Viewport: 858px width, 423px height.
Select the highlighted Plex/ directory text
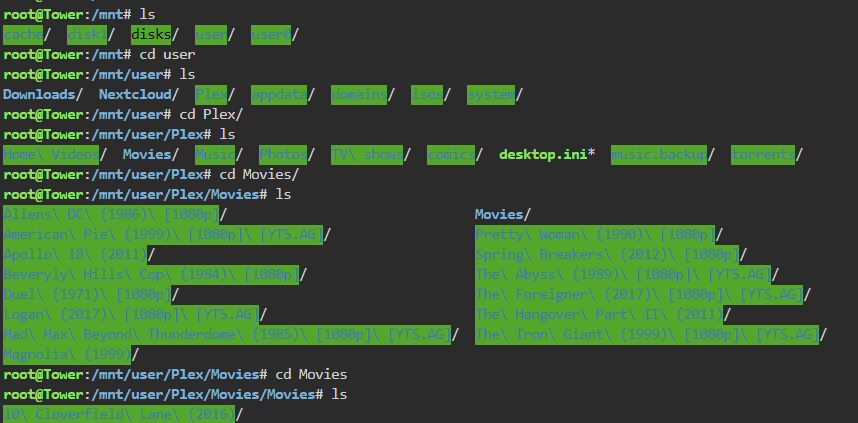pyautogui.click(x=211, y=95)
